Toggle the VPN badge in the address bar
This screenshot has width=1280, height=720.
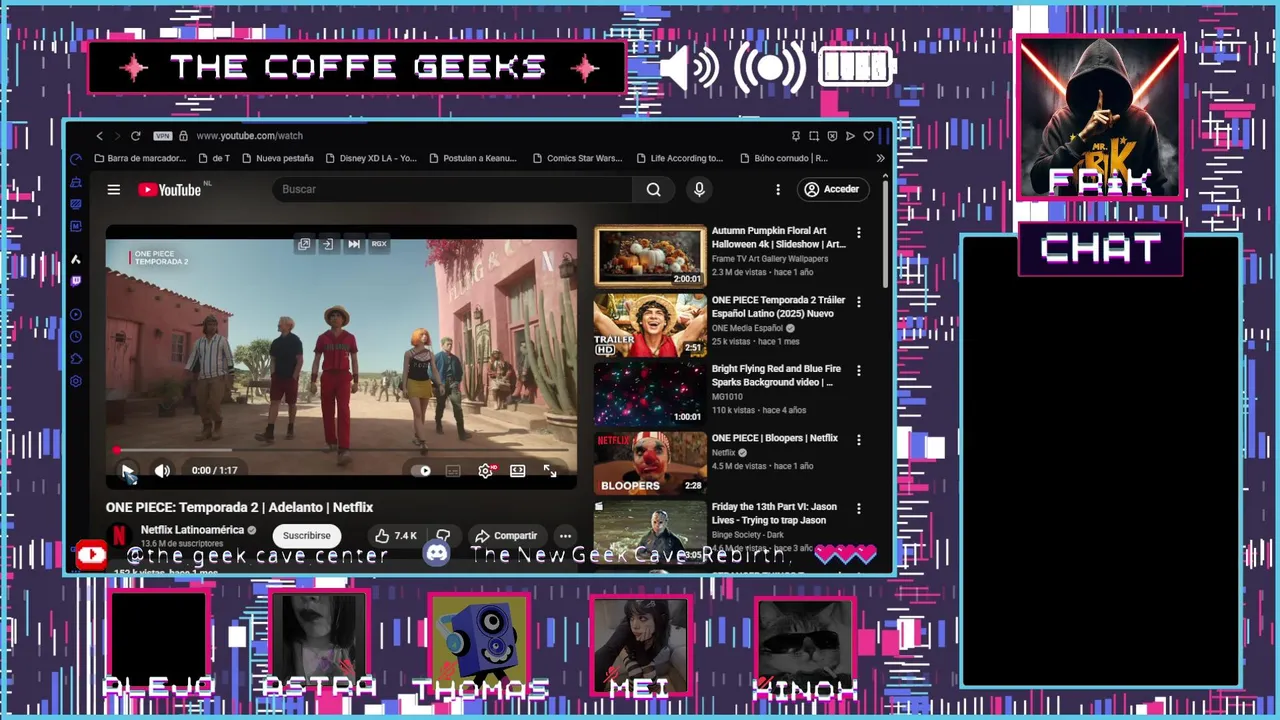[163, 136]
